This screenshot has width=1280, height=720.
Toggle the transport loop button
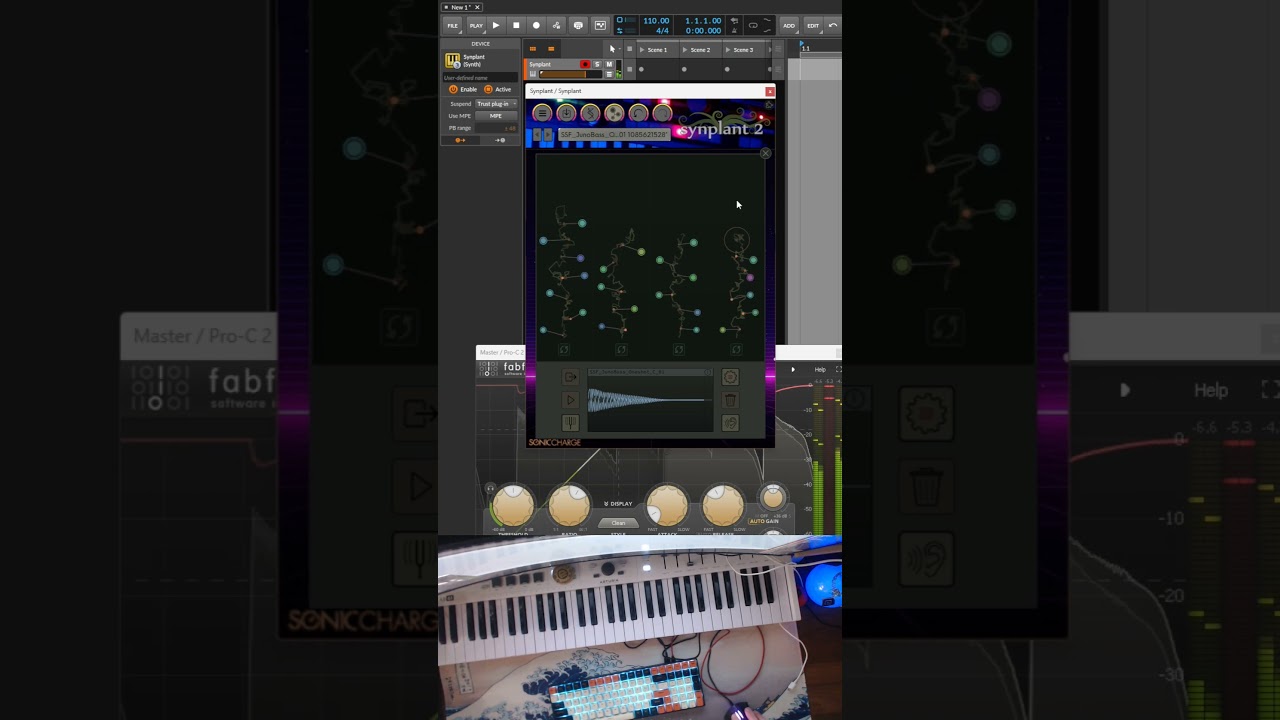(x=752, y=25)
